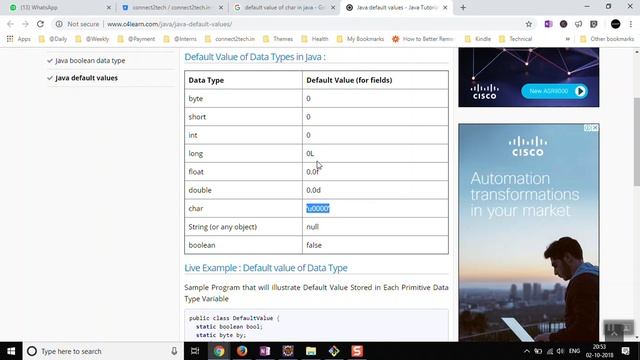Open the Technical bookmark folder

[x=516, y=39]
